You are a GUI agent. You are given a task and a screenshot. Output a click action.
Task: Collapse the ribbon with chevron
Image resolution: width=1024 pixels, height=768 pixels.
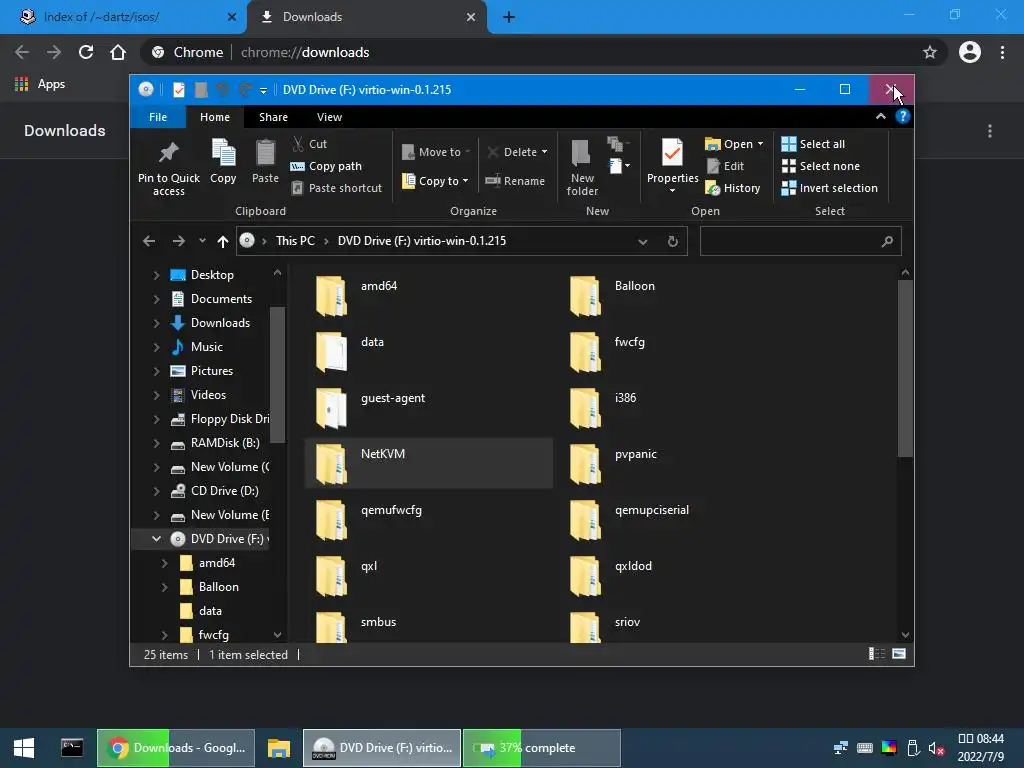click(x=880, y=116)
